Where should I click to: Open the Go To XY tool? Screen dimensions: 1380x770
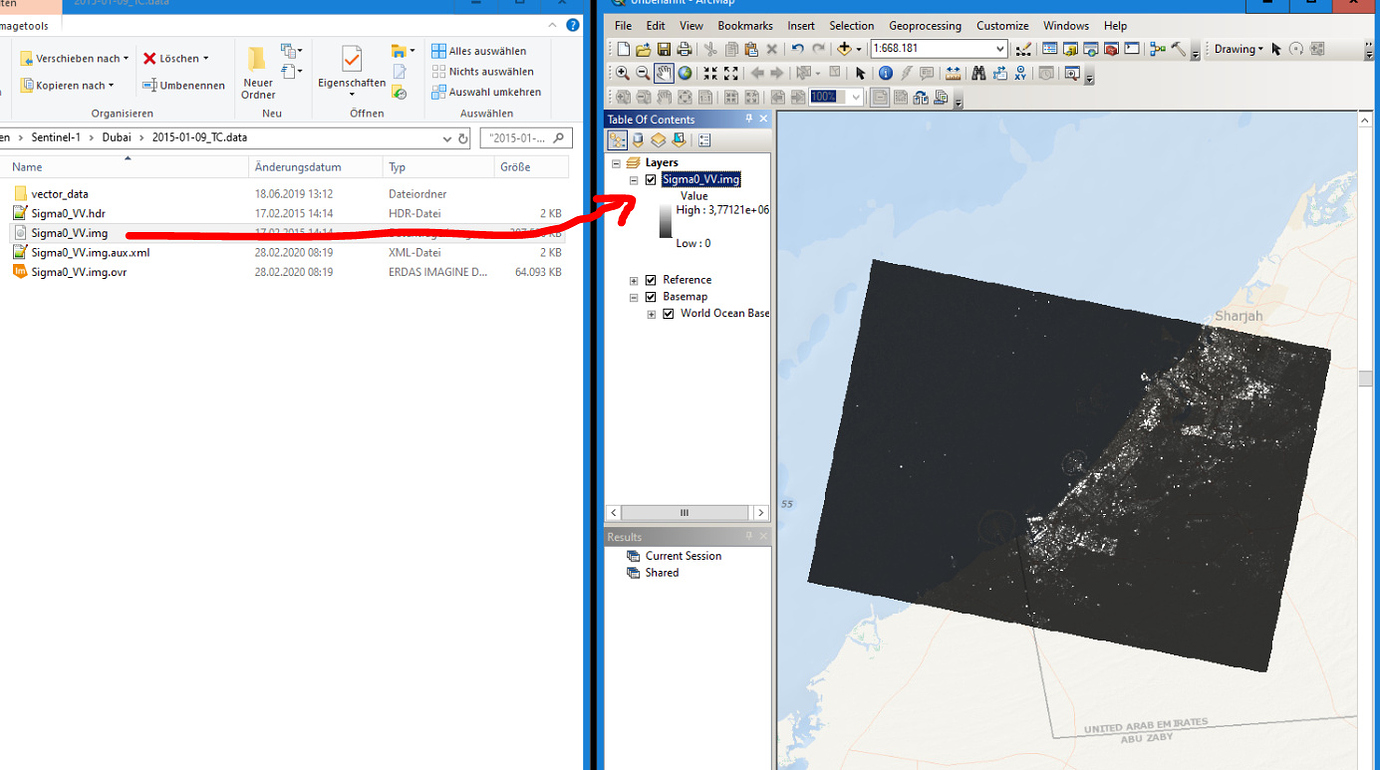[x=1019, y=74]
